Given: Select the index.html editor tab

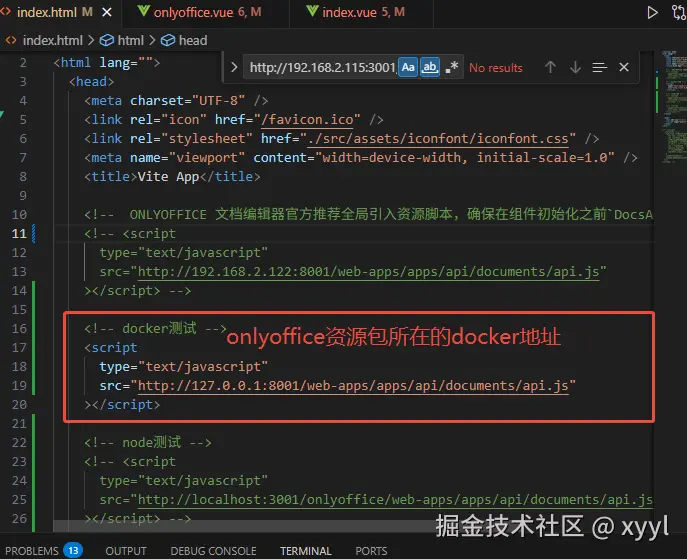Looking at the screenshot, I should (47, 12).
